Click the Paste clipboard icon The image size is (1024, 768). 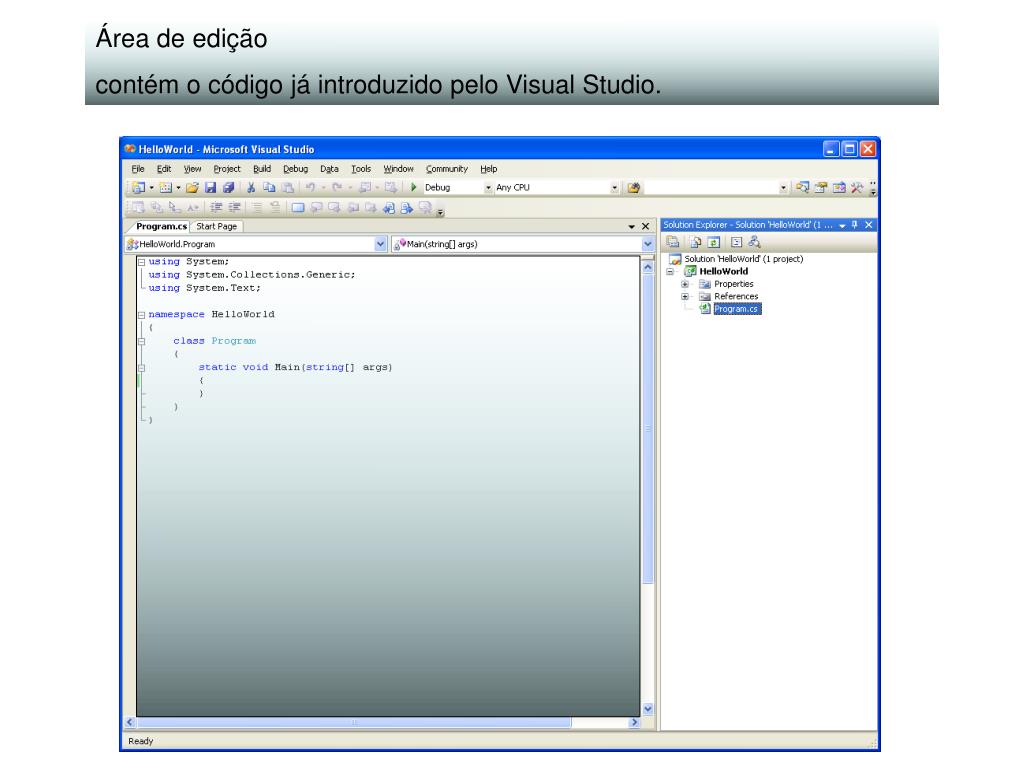click(287, 188)
